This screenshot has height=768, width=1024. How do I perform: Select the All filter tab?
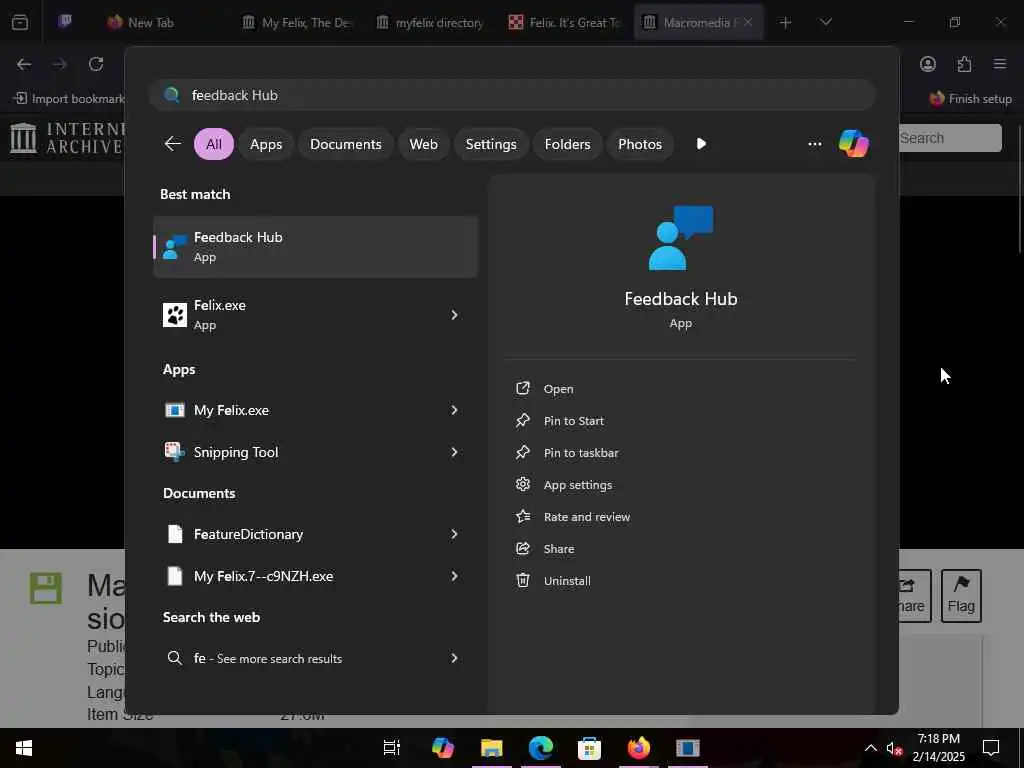[214, 144]
